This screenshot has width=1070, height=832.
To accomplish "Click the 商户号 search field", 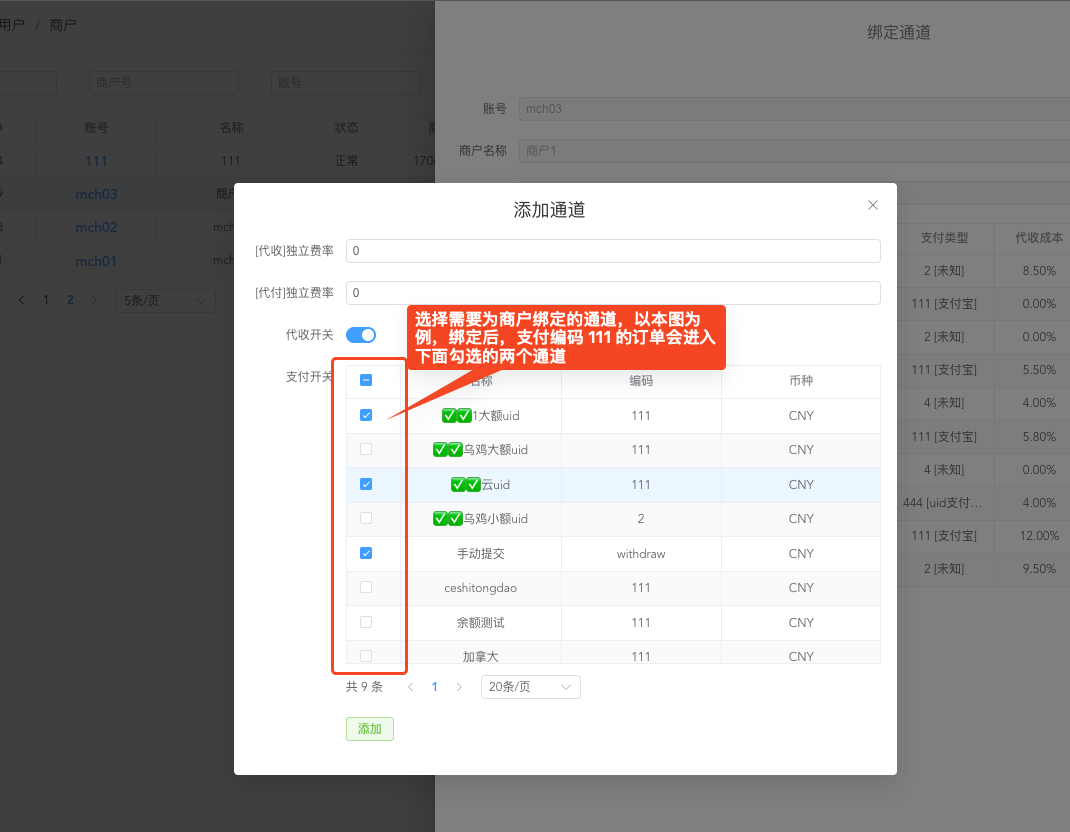I will (163, 82).
